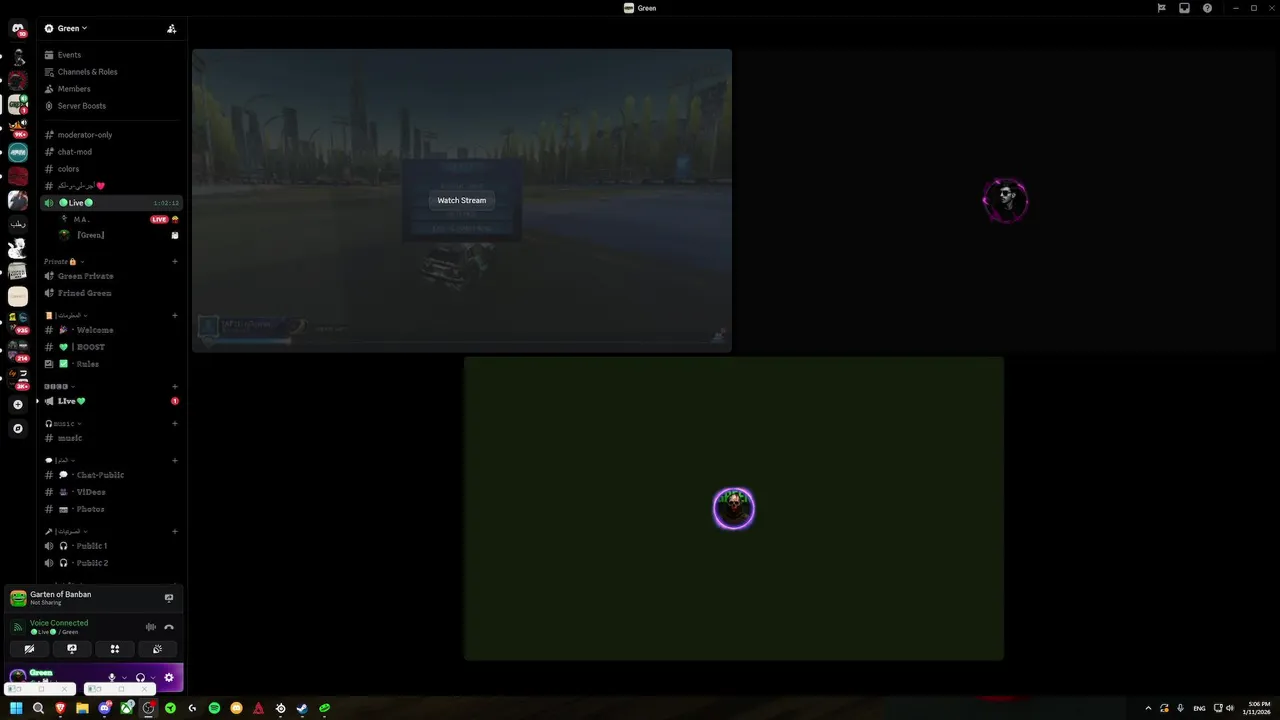
Task: Add channel above Public 1 voice channel
Action: pyautogui.click(x=175, y=532)
